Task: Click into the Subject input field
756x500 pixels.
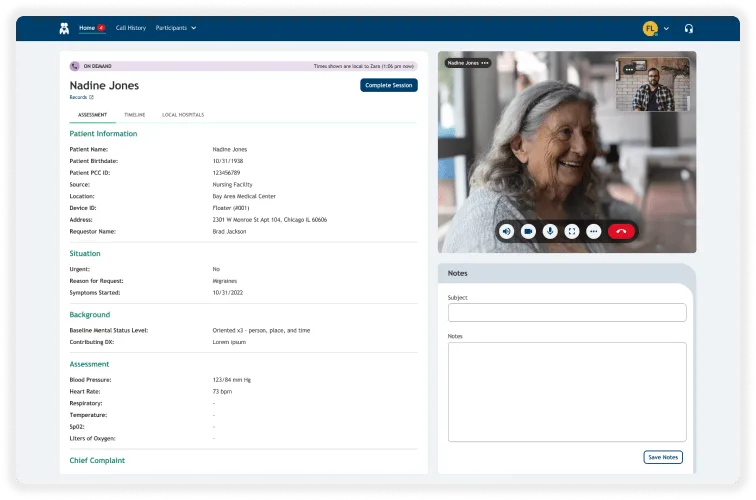Action: 566,313
